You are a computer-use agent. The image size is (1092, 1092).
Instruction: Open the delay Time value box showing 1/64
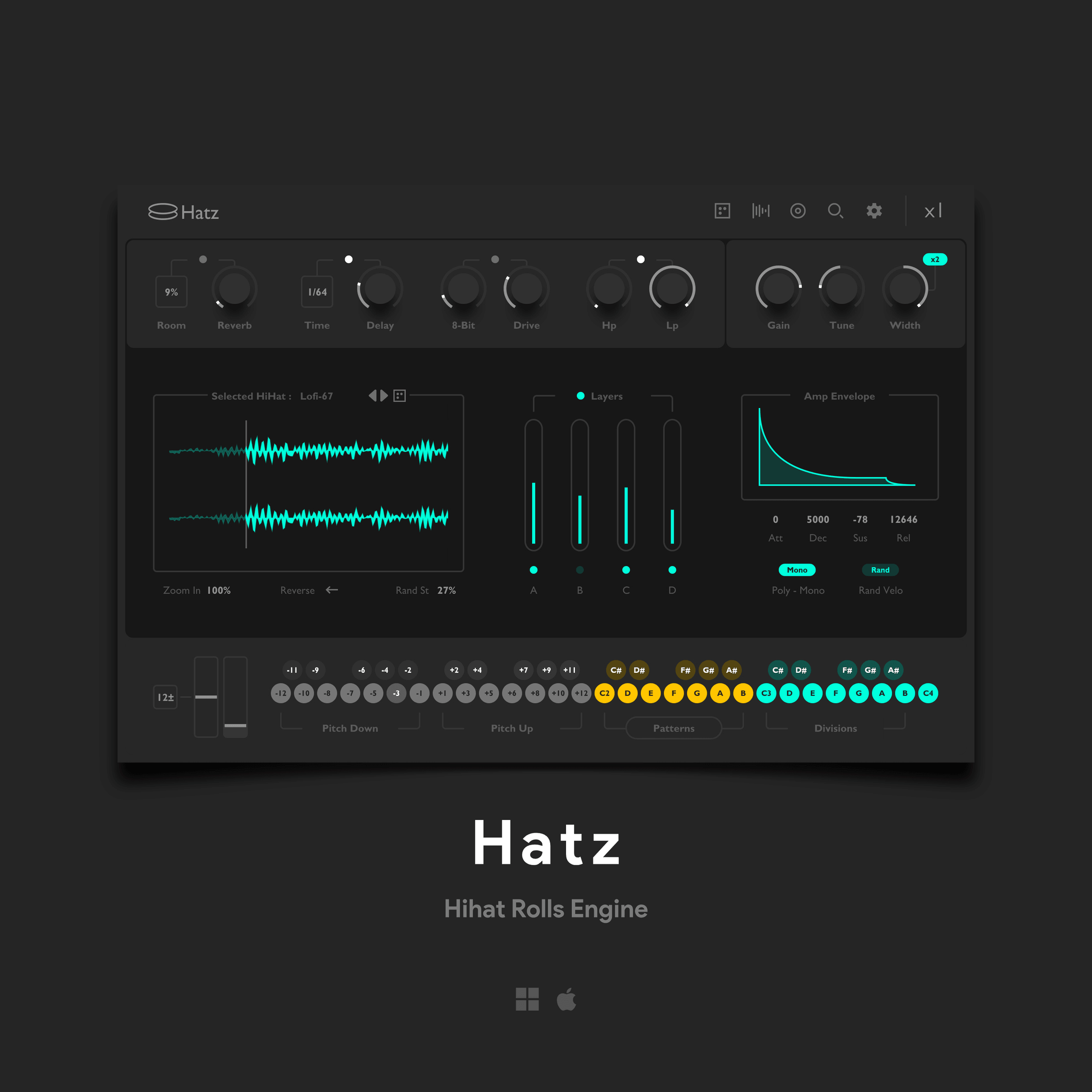pyautogui.click(x=316, y=291)
